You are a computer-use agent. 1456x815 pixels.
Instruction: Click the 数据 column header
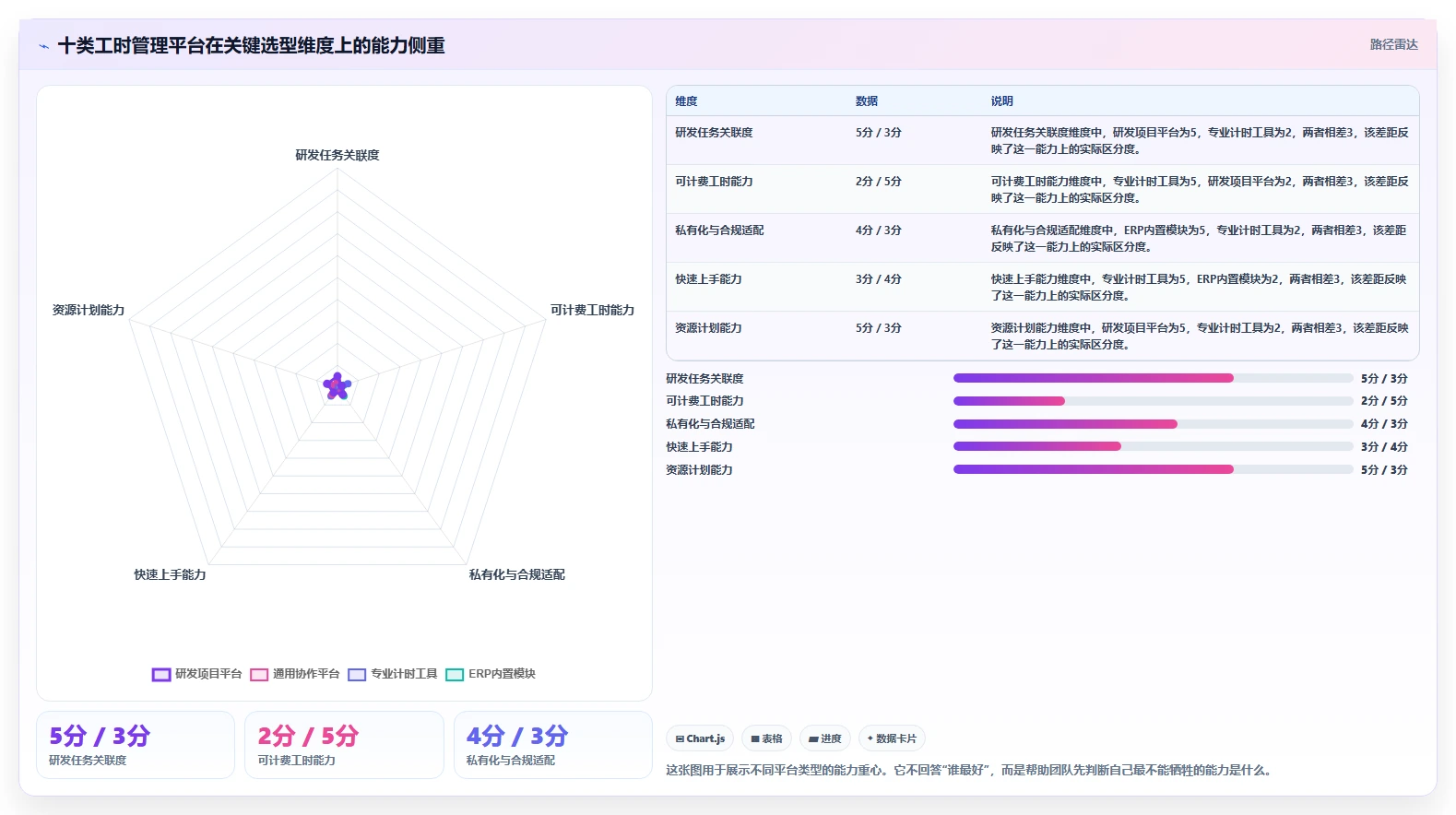point(867,101)
